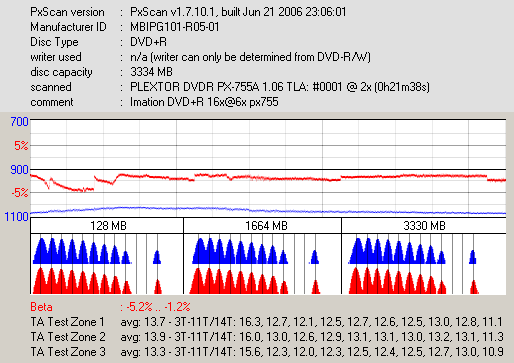Click the PxScan version value text

[x=238, y=12]
